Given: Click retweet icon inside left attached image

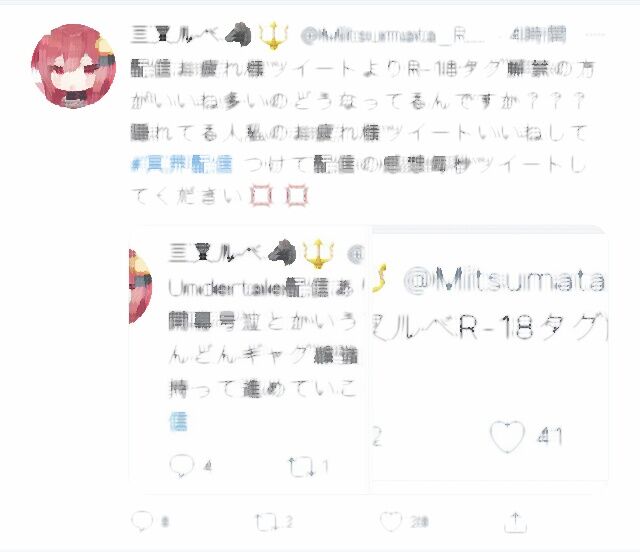Looking at the screenshot, I should point(302,467).
